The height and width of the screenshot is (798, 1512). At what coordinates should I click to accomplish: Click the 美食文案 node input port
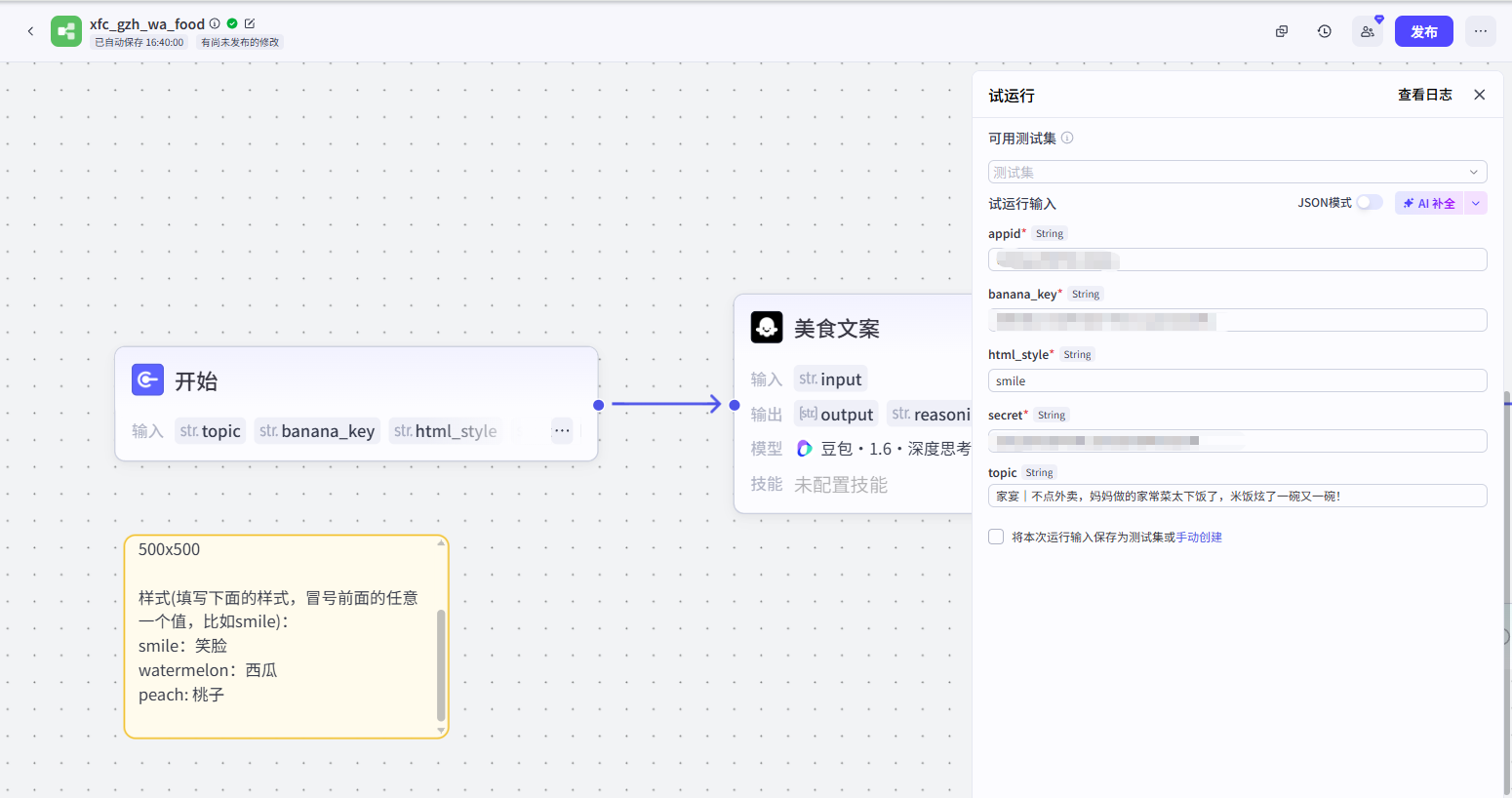[735, 405]
